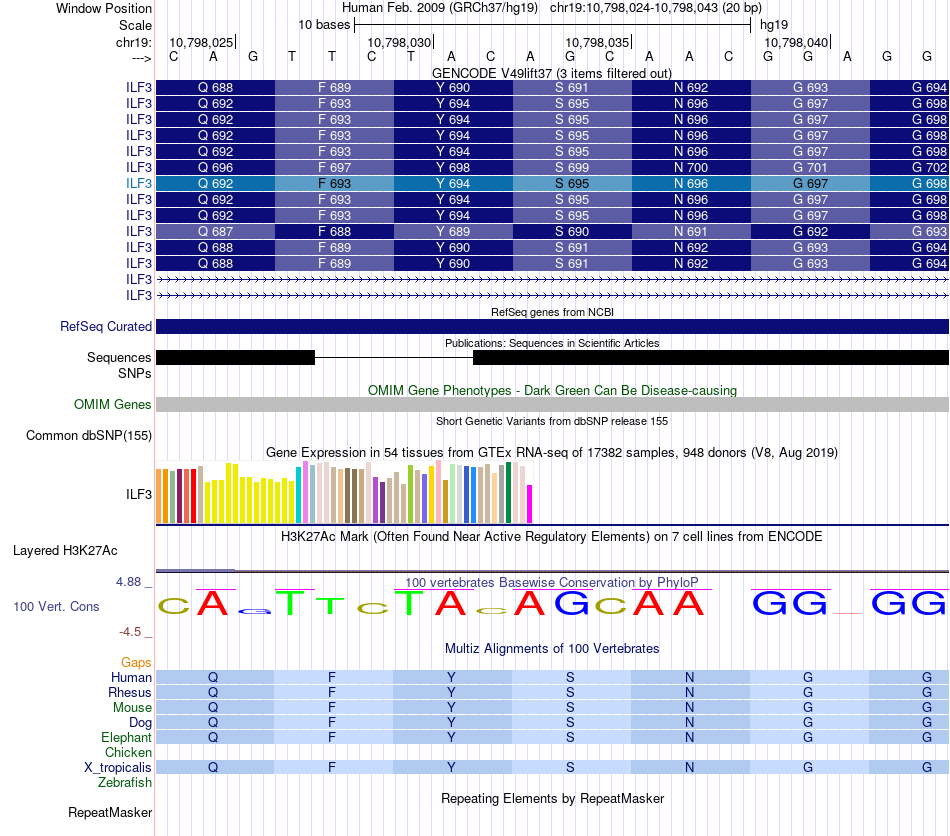Click the large red A after C in PhyloP logo

point(212,603)
